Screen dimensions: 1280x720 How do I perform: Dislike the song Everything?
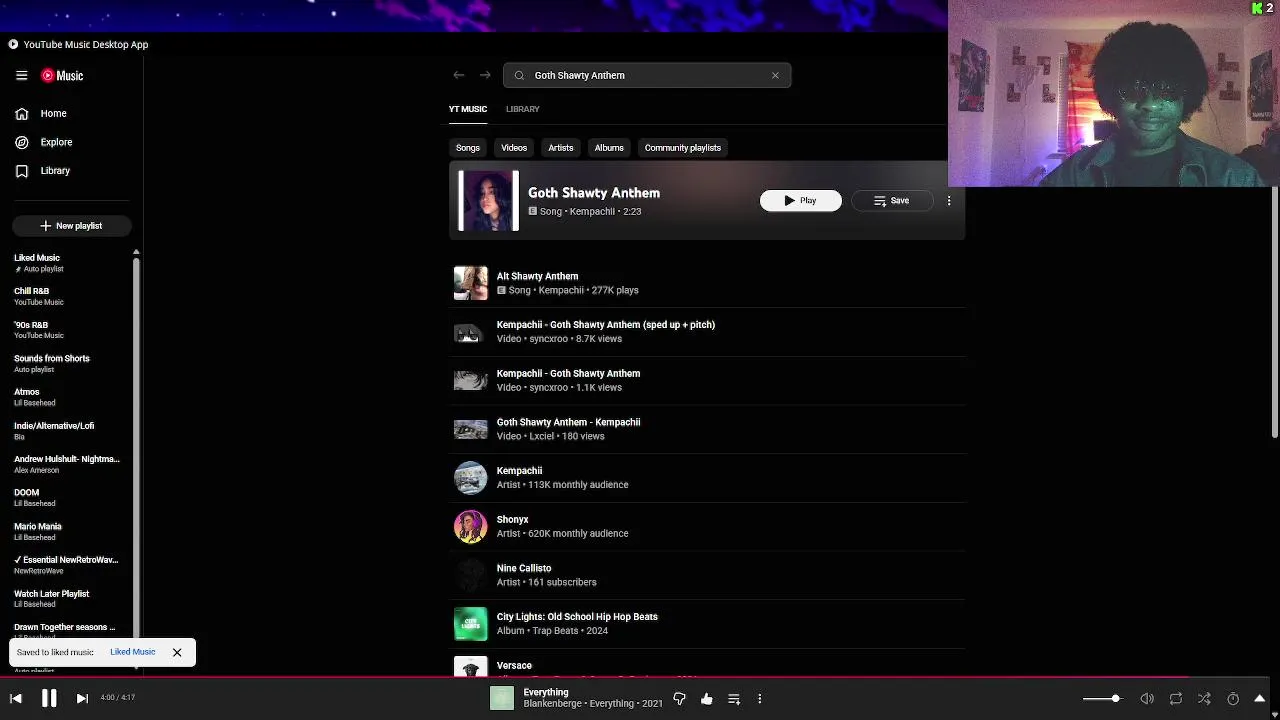(x=679, y=699)
